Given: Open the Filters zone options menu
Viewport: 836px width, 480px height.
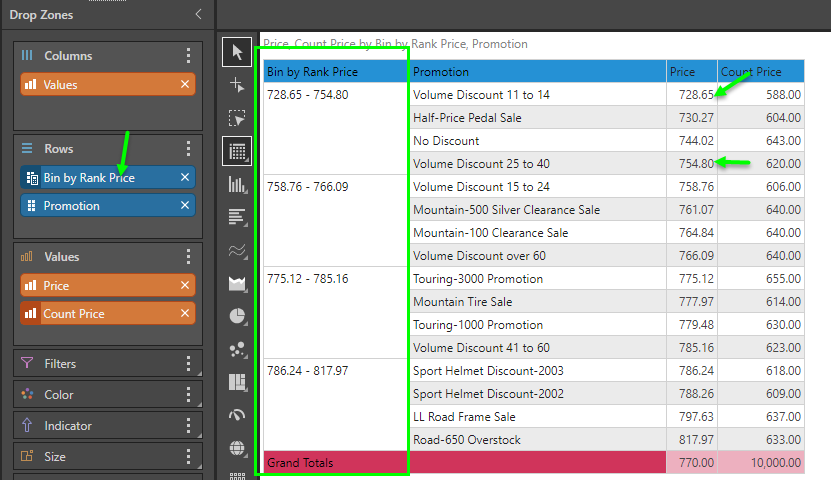Looking at the screenshot, I should point(188,364).
